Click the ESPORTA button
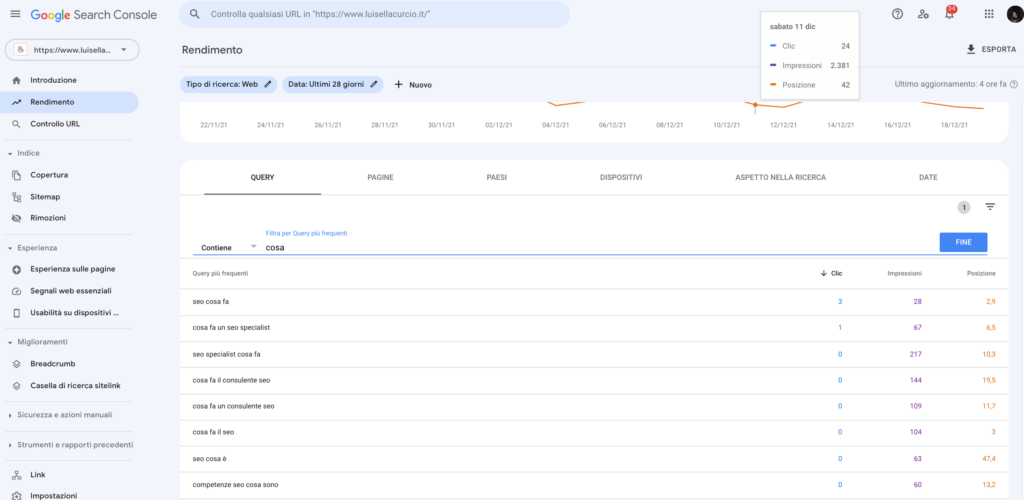The width and height of the screenshot is (1024, 500). [x=991, y=49]
